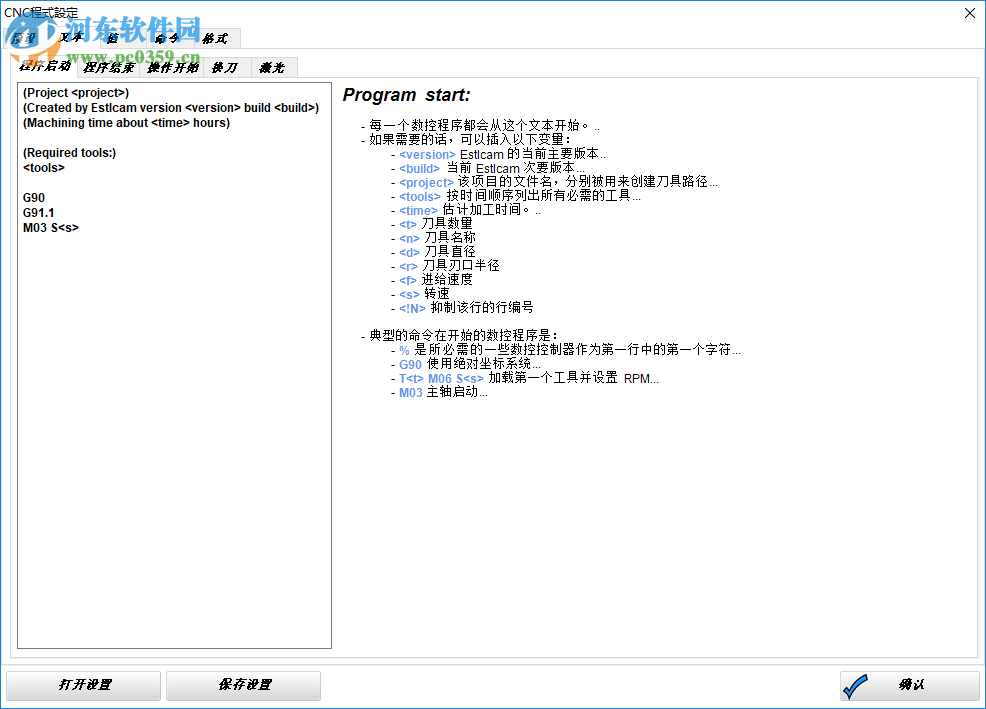The width and height of the screenshot is (986, 709).
Task: Click the % command in help text
Action: (x=404, y=350)
